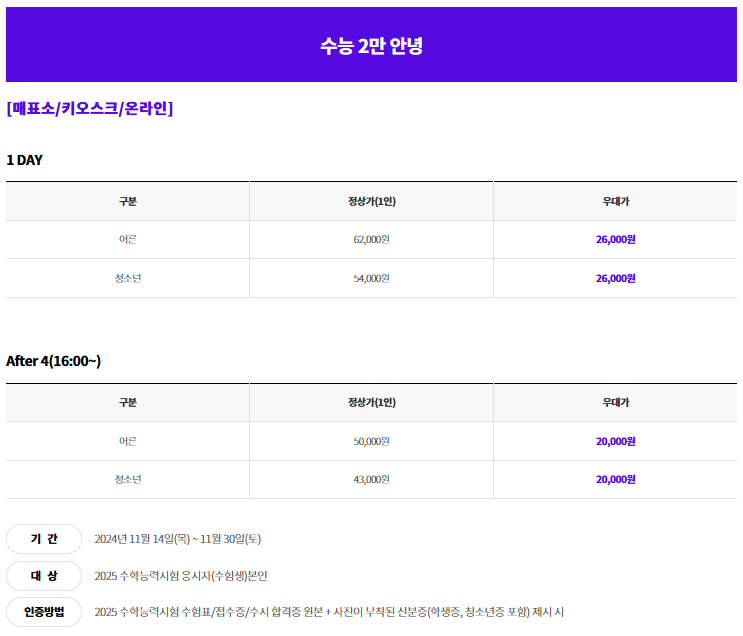The height and width of the screenshot is (636, 743).
Task: Click 20,000원 discount price in After 4 어른 row
Action: tap(616, 441)
